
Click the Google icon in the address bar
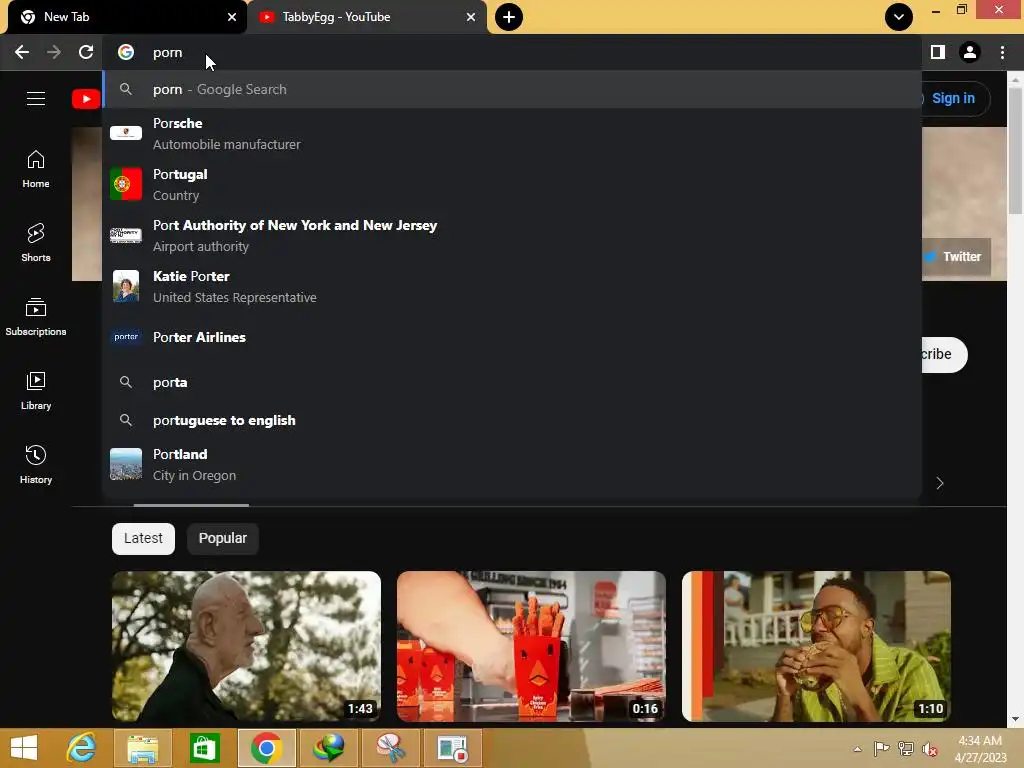(x=126, y=52)
